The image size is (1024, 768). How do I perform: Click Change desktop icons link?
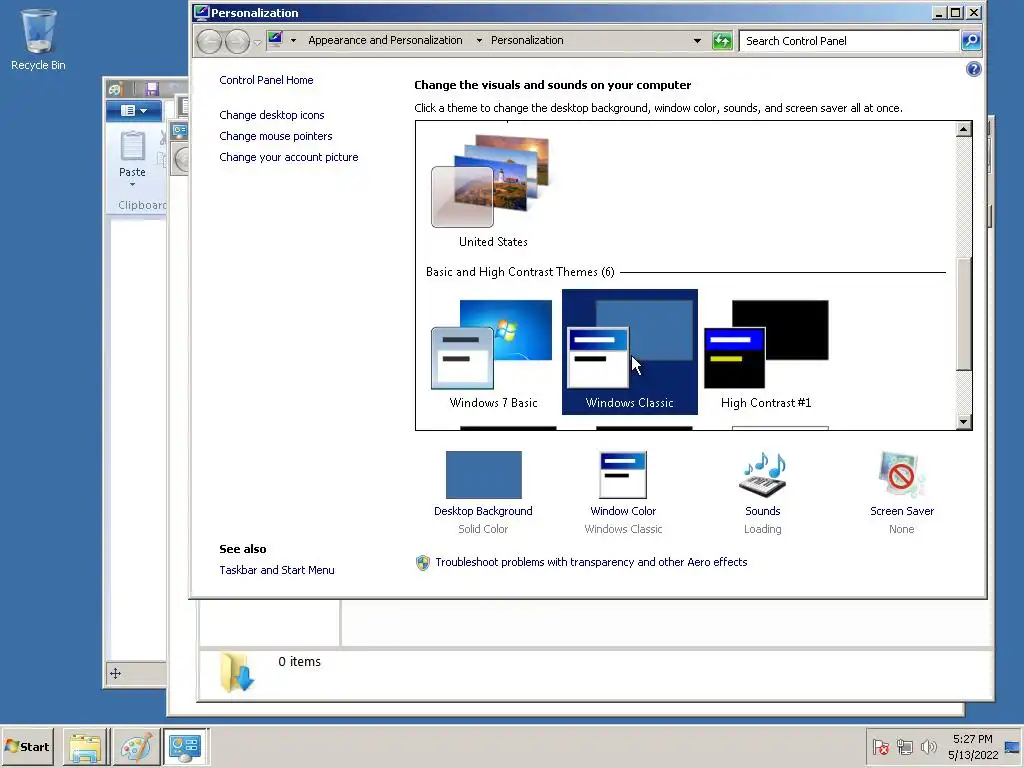(x=272, y=115)
